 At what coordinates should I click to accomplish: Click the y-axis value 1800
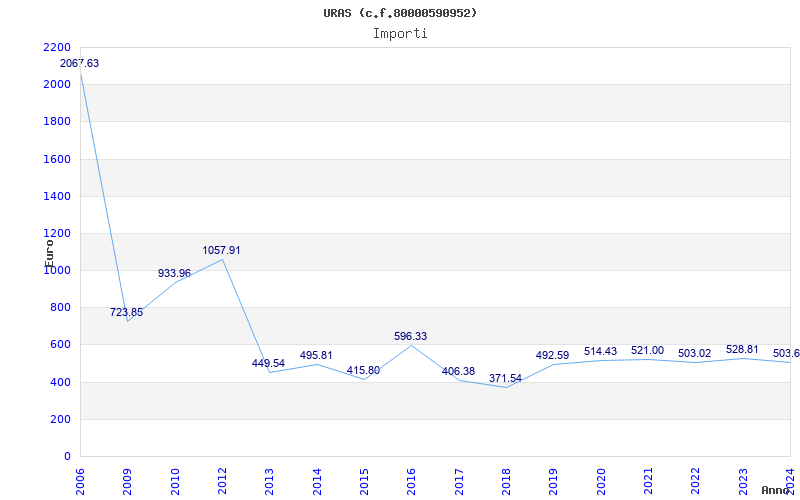click(x=57, y=122)
